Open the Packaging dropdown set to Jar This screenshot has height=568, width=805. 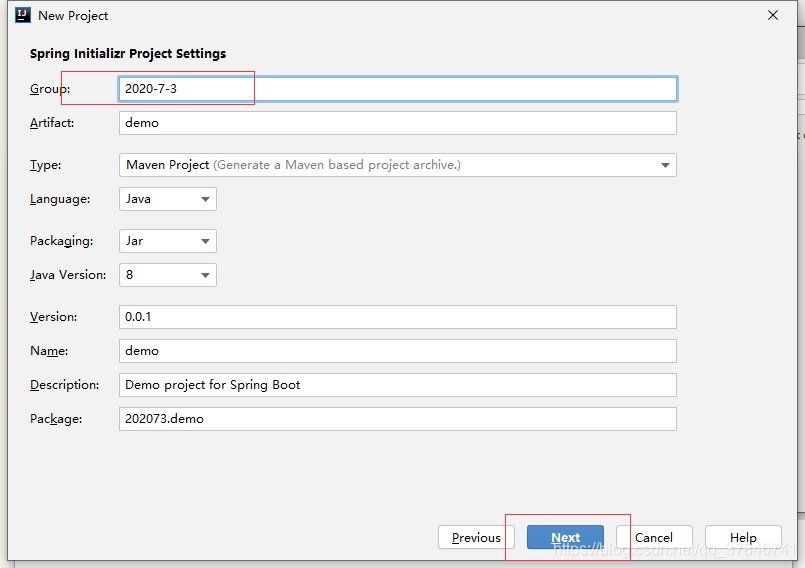168,241
